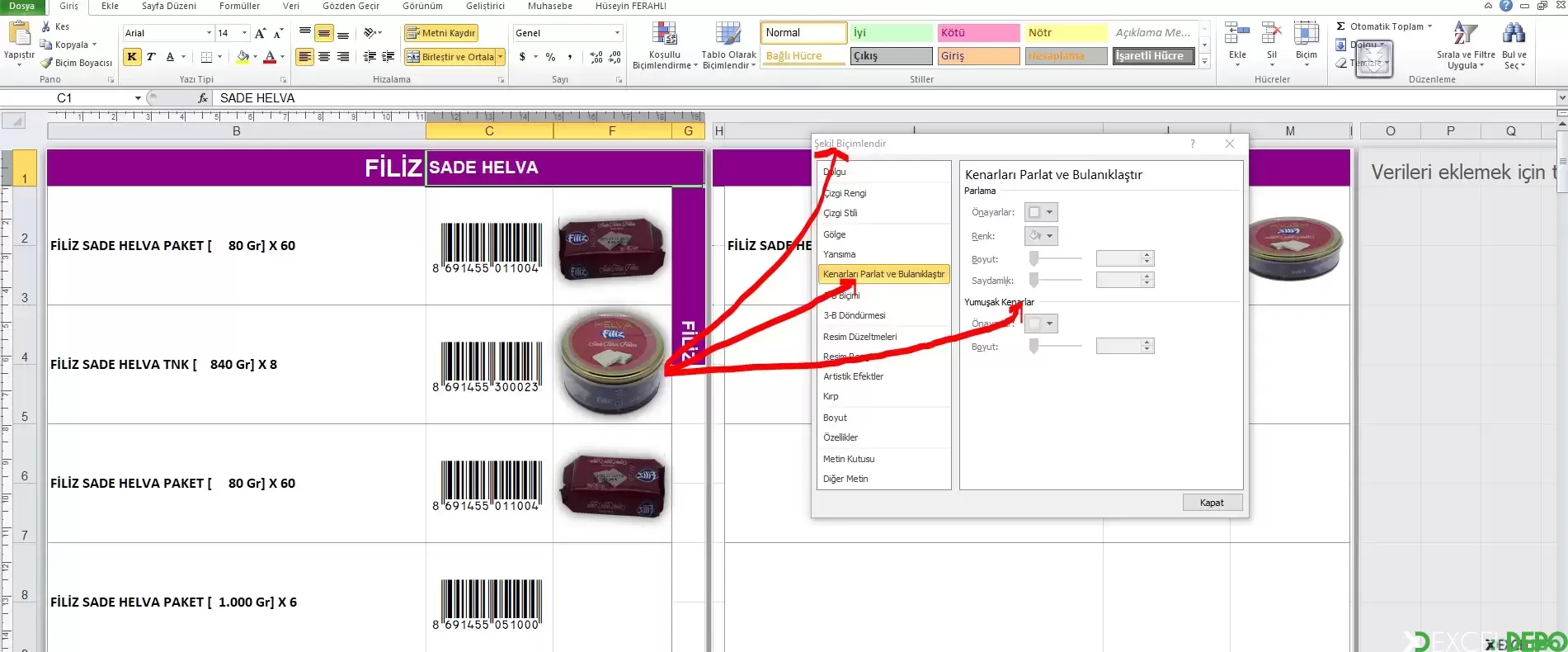The image size is (1568, 652).
Task: Open Parlama Önayarlar dropdown in dialog
Action: pyautogui.click(x=1041, y=212)
